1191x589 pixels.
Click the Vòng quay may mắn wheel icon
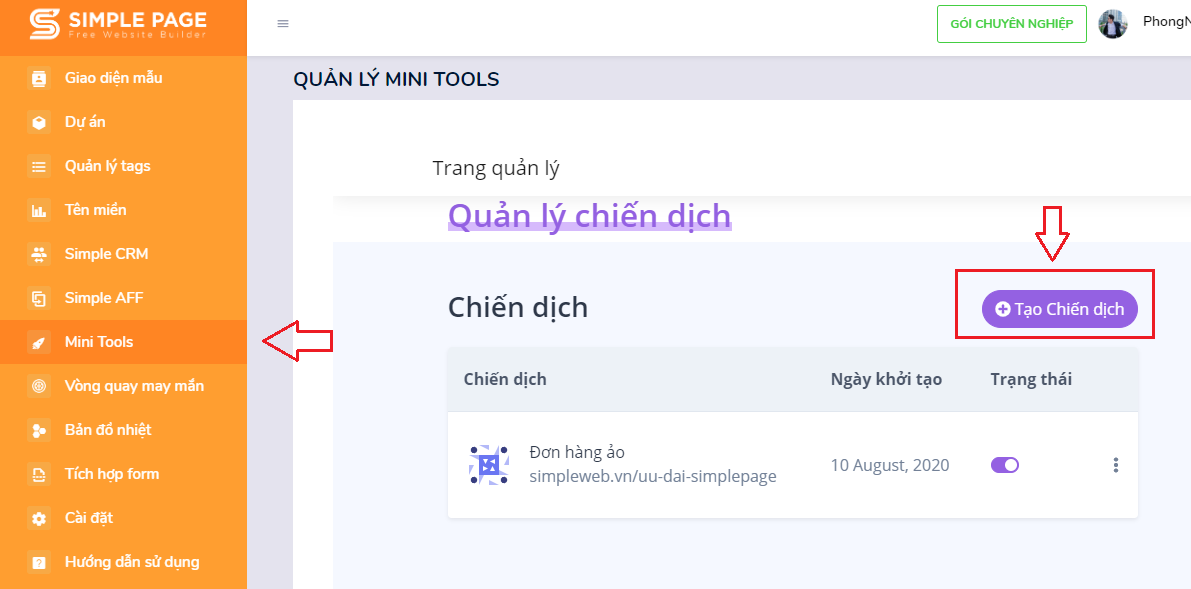[x=39, y=387]
